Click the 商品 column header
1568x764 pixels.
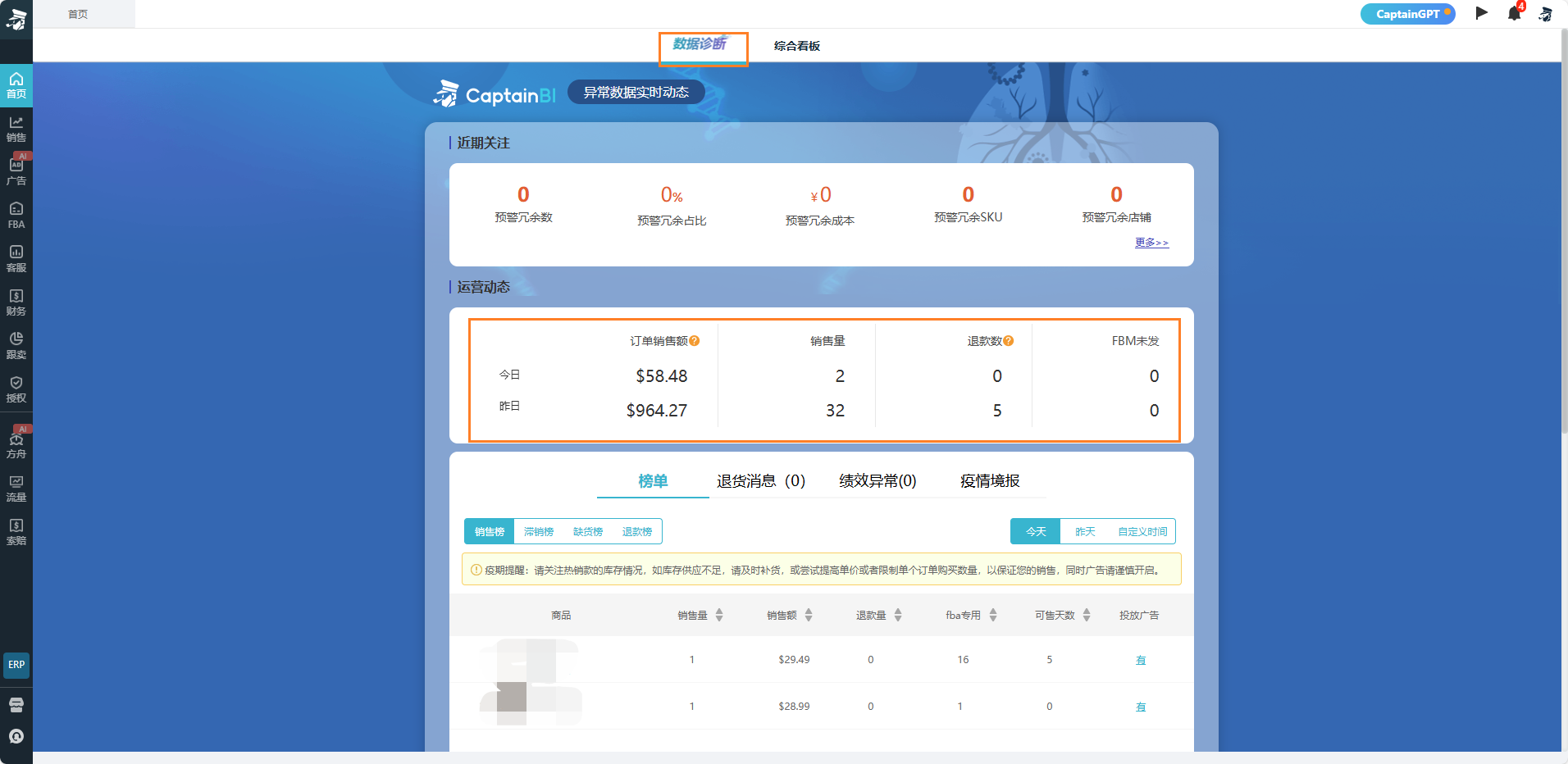click(561, 615)
